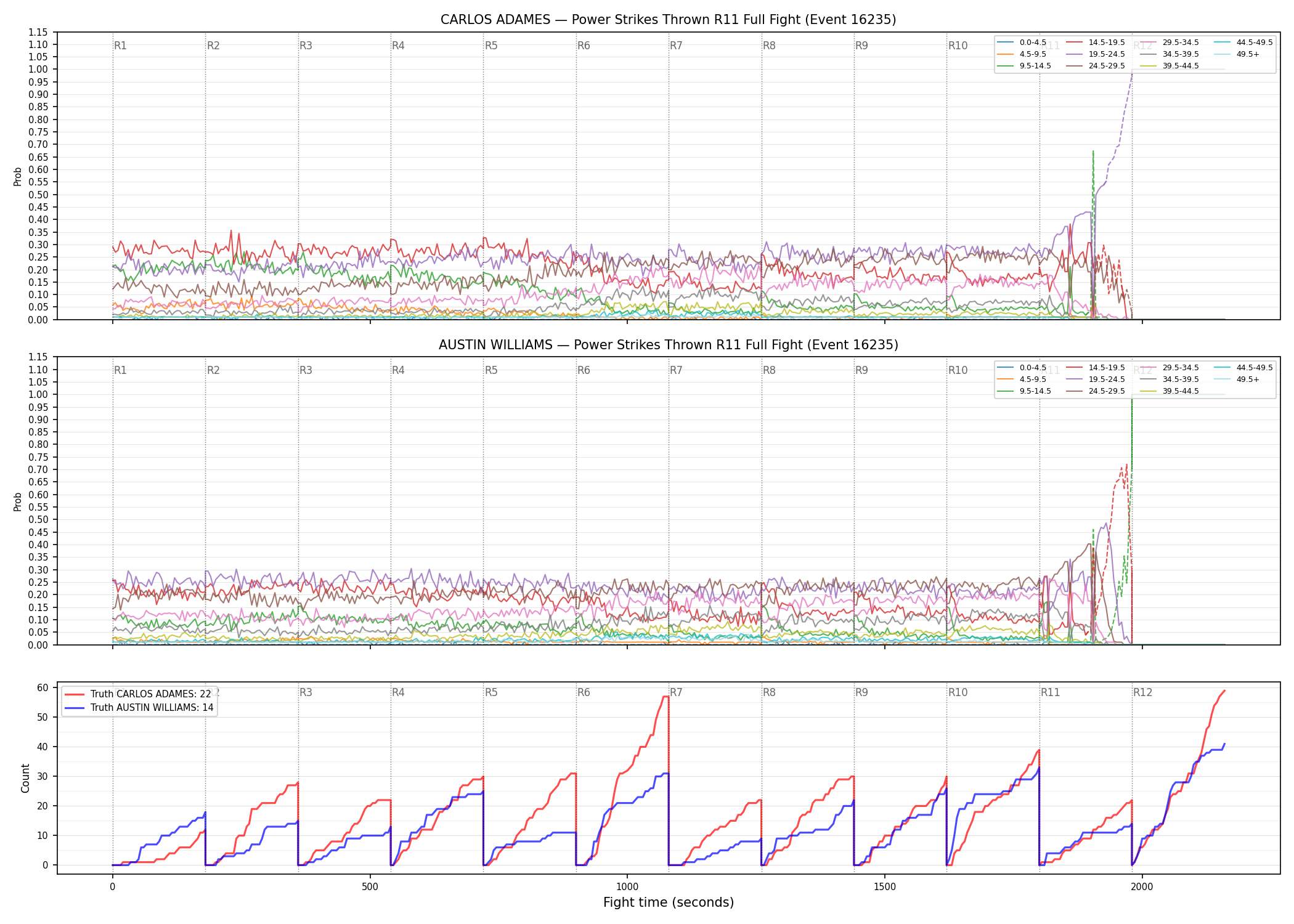Select legend entry 0.0-4.5 in the Carlos Adames chart
Screen dimensions: 1294x924
(x=1022, y=43)
